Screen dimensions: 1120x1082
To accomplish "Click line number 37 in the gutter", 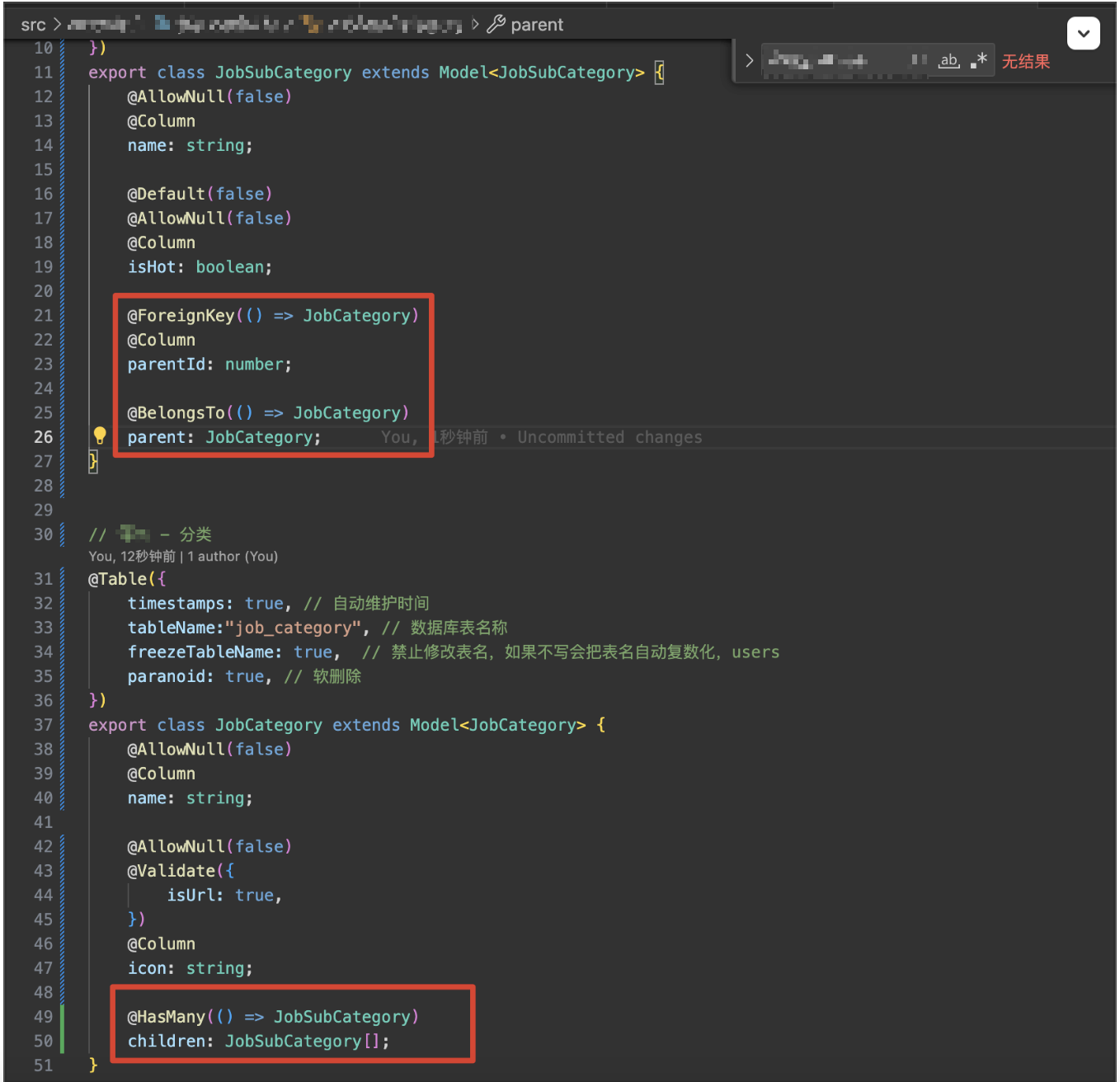I will (43, 725).
